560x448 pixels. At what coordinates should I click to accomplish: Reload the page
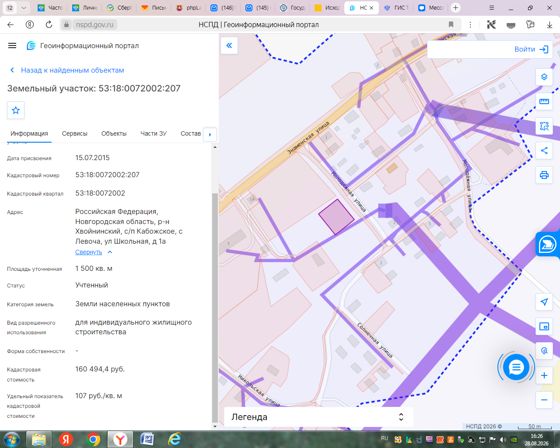pyautogui.click(x=49, y=25)
